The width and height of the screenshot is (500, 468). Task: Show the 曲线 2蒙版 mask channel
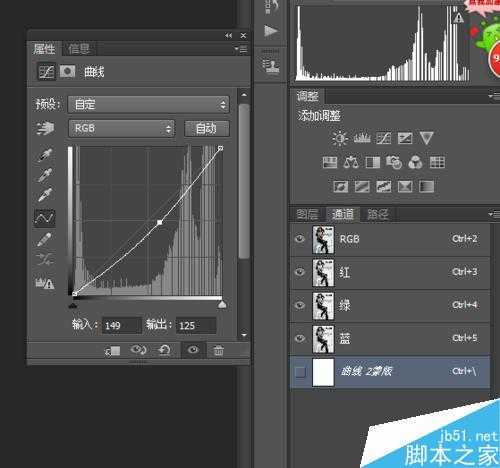300,371
